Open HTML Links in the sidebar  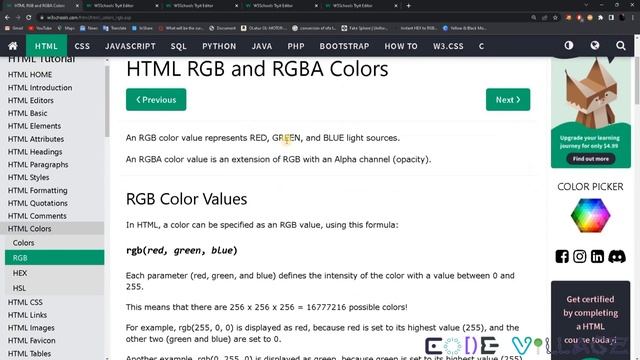(27, 315)
